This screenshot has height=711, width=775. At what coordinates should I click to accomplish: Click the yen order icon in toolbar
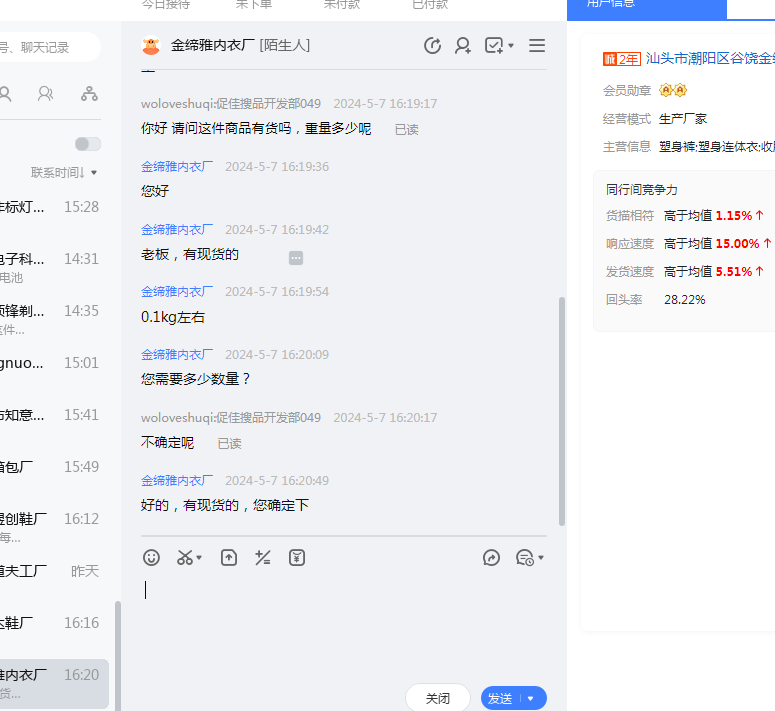click(297, 558)
